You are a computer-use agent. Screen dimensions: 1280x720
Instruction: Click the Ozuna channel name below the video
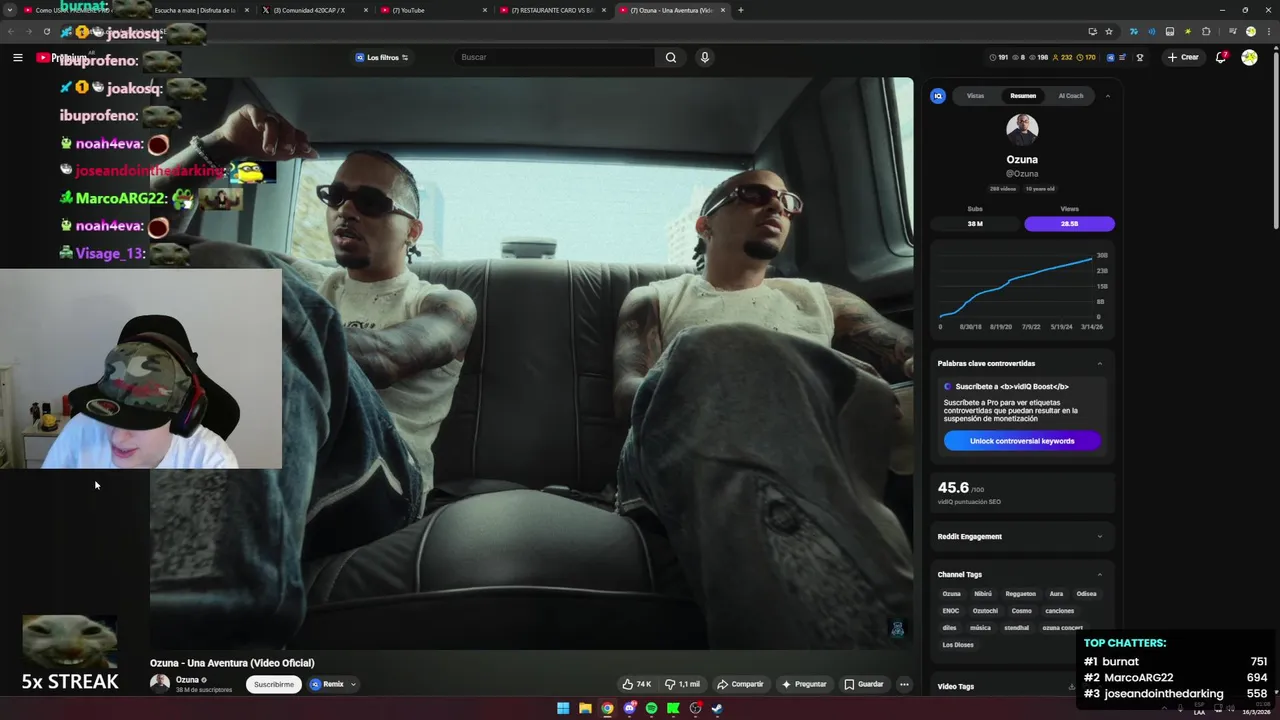click(x=187, y=680)
